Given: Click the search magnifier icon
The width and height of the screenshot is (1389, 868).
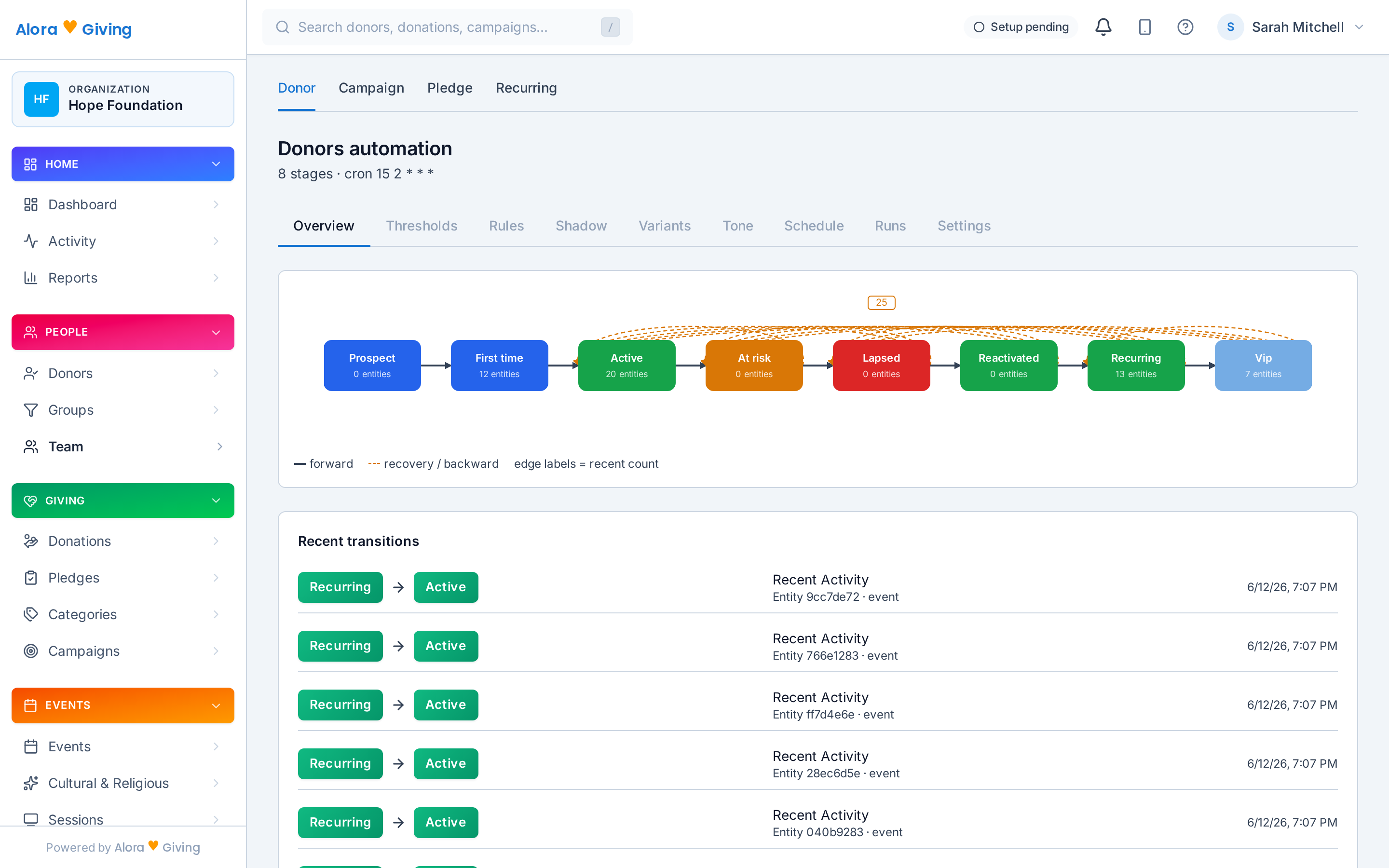Looking at the screenshot, I should click(x=283, y=27).
